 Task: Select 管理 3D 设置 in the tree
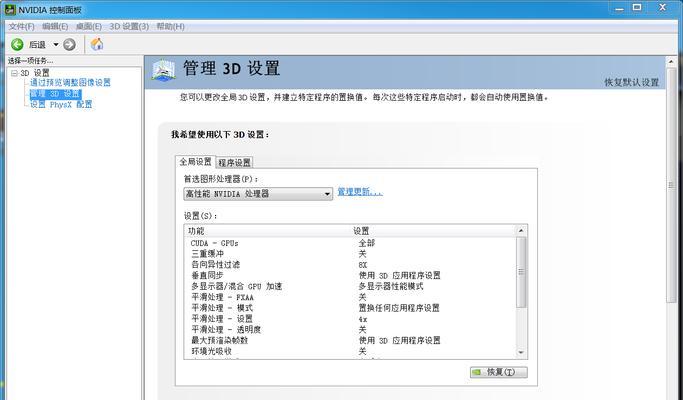55,94
